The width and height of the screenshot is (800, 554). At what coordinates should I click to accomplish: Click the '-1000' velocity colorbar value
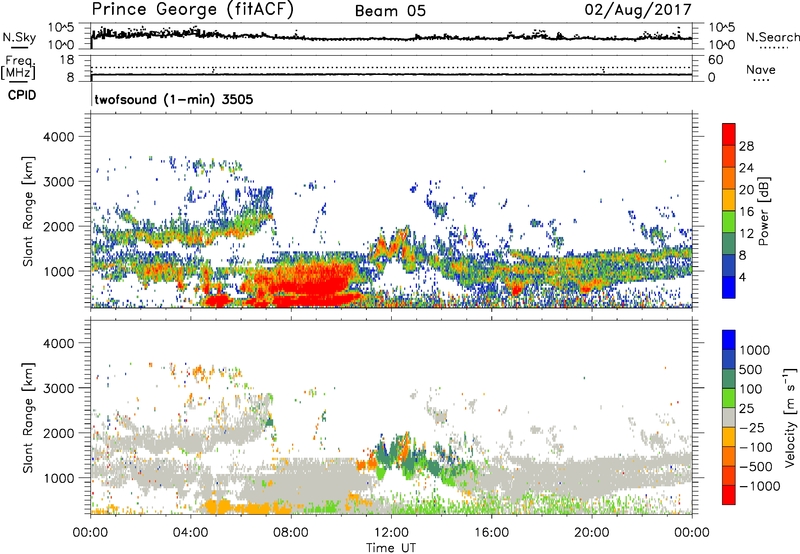click(x=759, y=486)
